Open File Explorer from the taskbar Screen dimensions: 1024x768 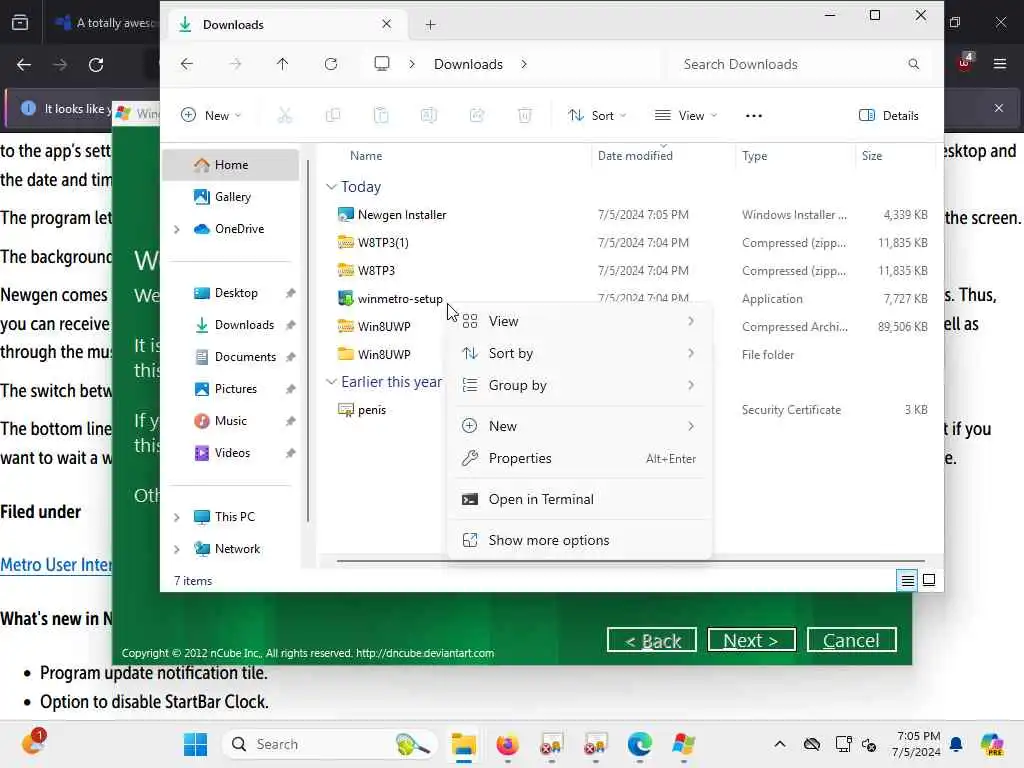point(464,744)
